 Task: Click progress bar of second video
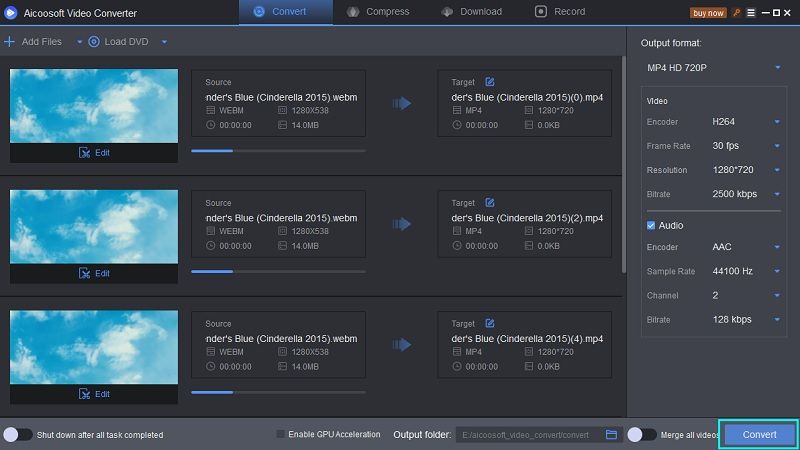(x=278, y=271)
